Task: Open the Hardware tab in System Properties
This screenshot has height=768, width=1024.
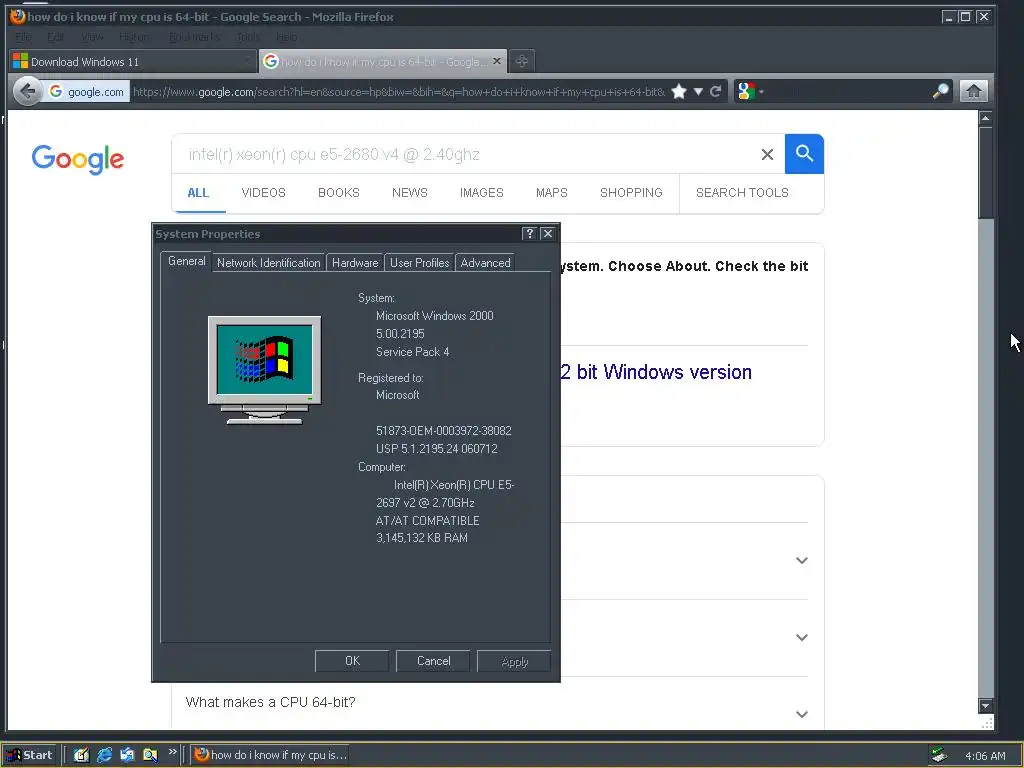Action: click(x=355, y=263)
